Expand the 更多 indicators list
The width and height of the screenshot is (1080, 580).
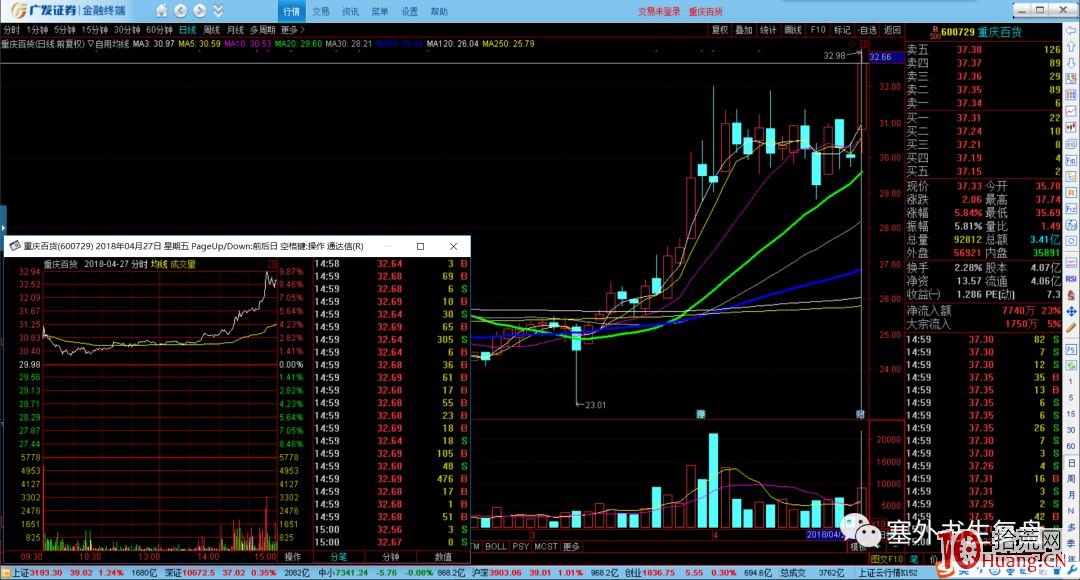point(572,546)
